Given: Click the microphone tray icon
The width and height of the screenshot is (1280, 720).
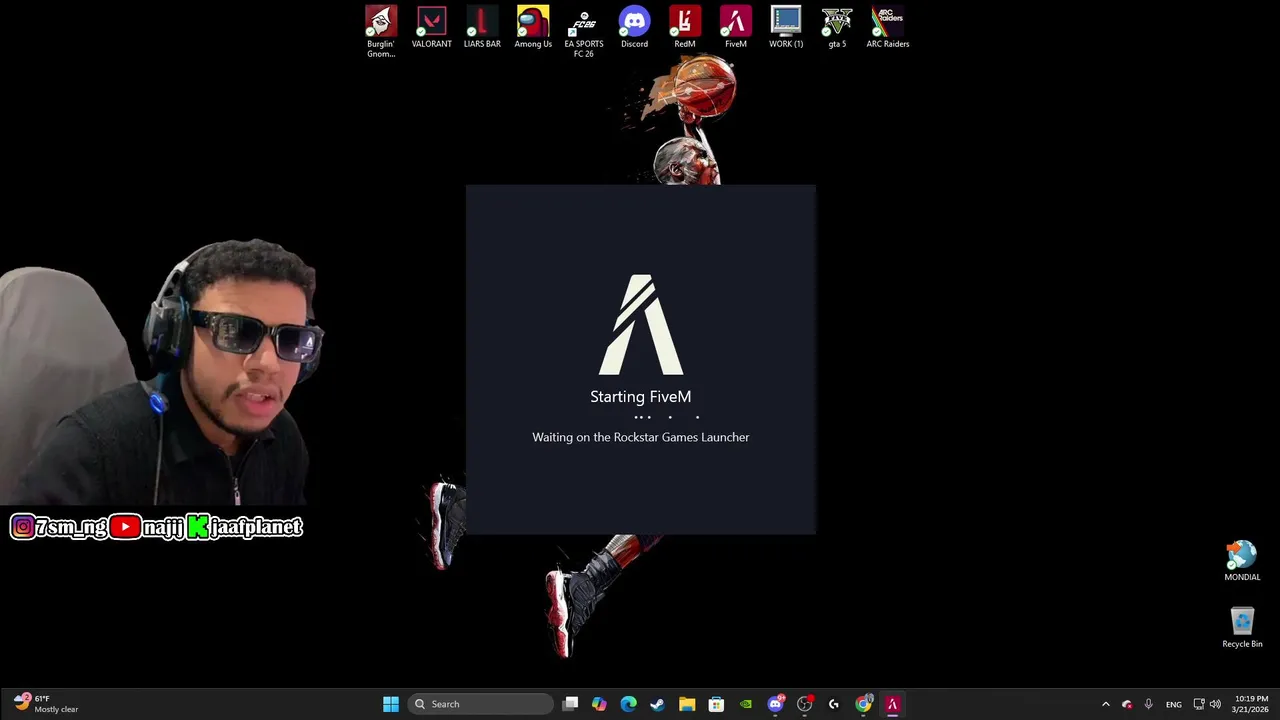Looking at the screenshot, I should click(x=1148, y=704).
